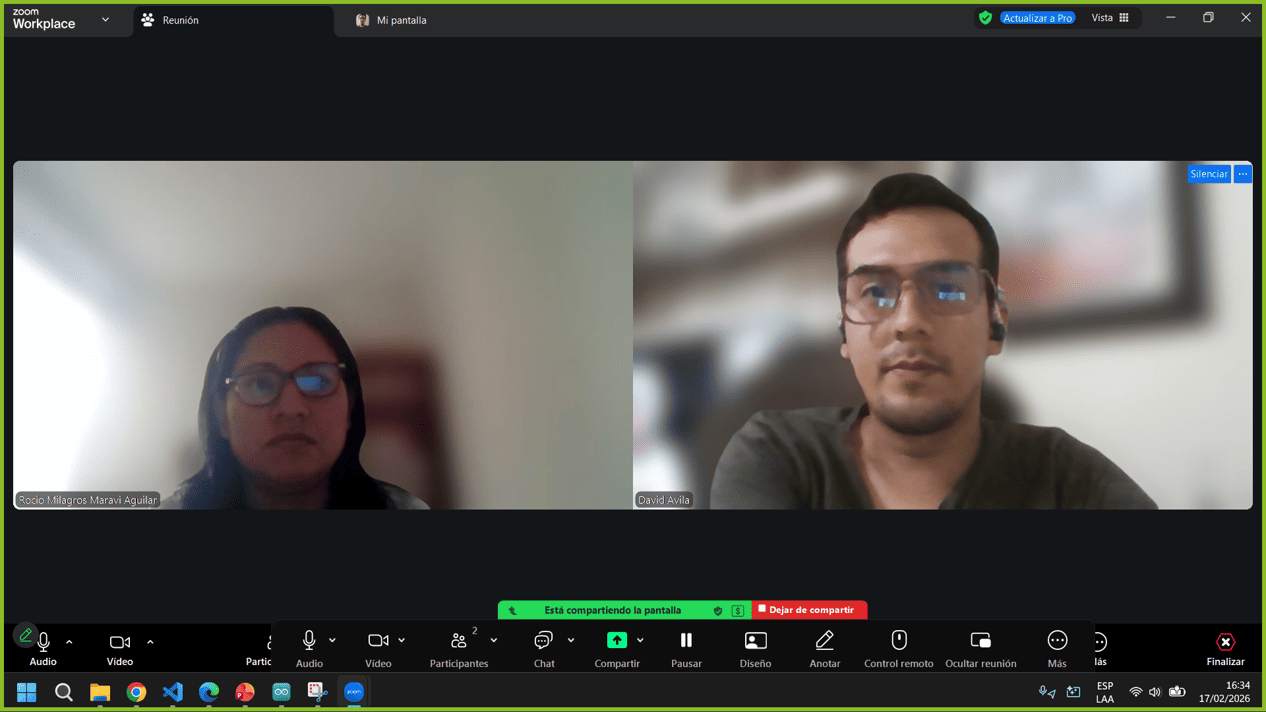Click the David Avila name label
Screen dimensions: 1266x712
[x=664, y=500]
